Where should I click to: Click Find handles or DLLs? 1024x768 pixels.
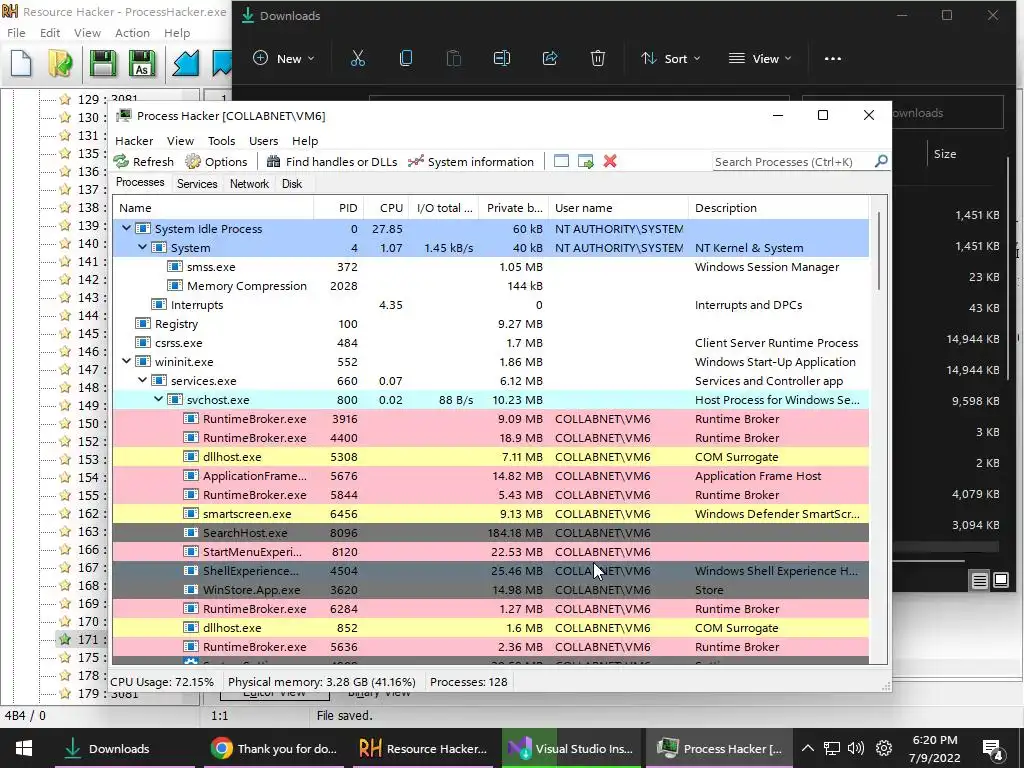point(332,161)
